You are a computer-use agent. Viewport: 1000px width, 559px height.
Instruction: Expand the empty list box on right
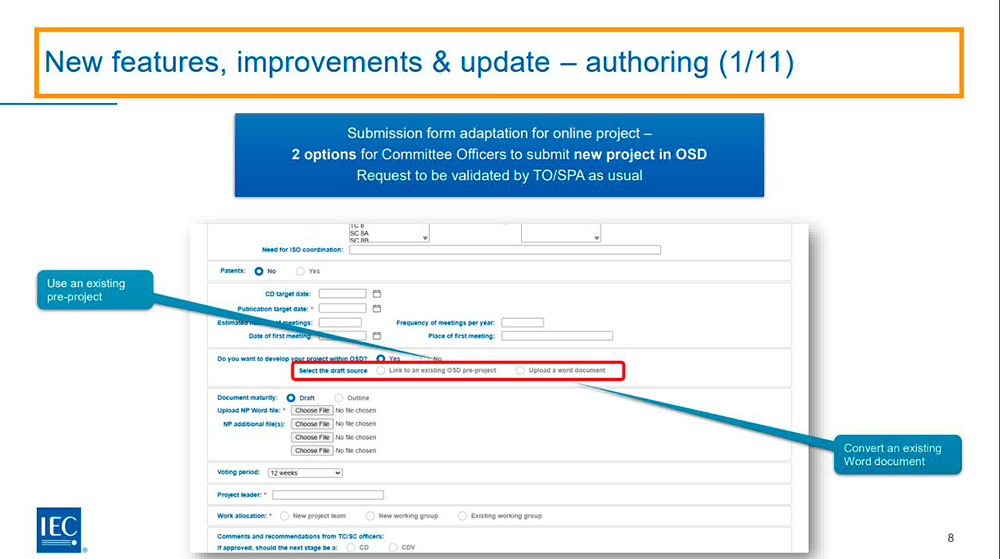point(596,238)
